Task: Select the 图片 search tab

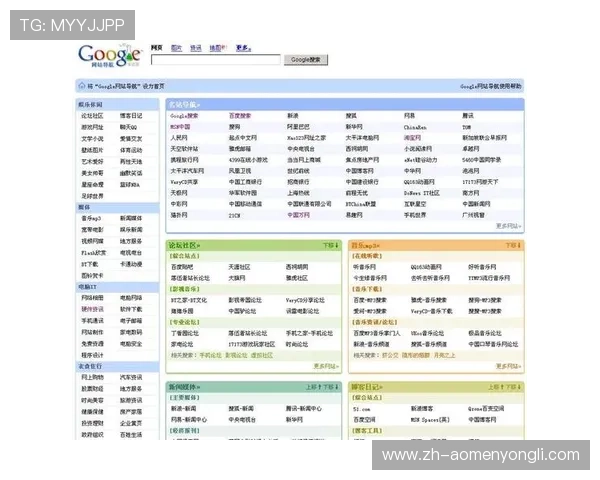Action: [176, 48]
